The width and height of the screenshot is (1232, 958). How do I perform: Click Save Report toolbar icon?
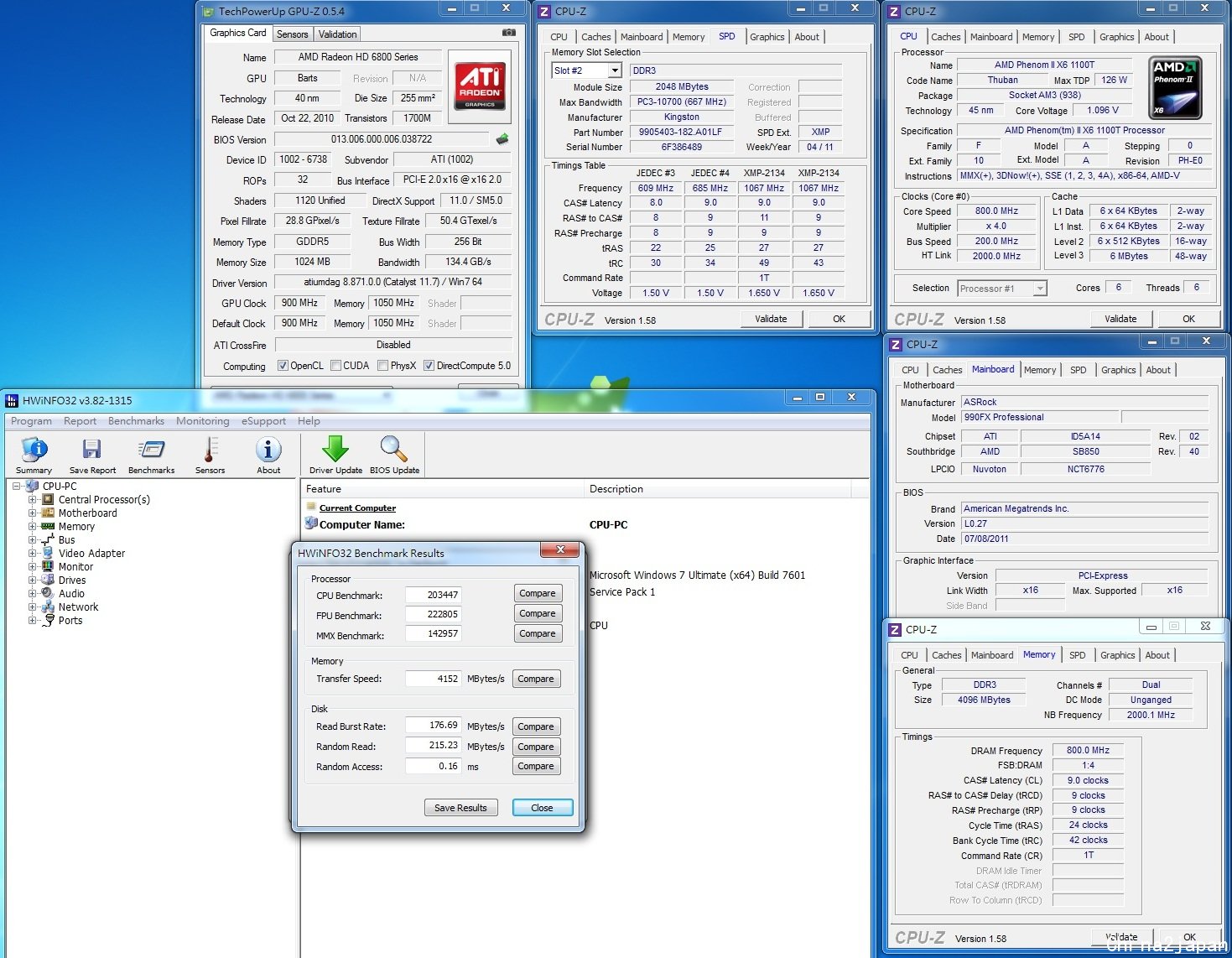[92, 456]
